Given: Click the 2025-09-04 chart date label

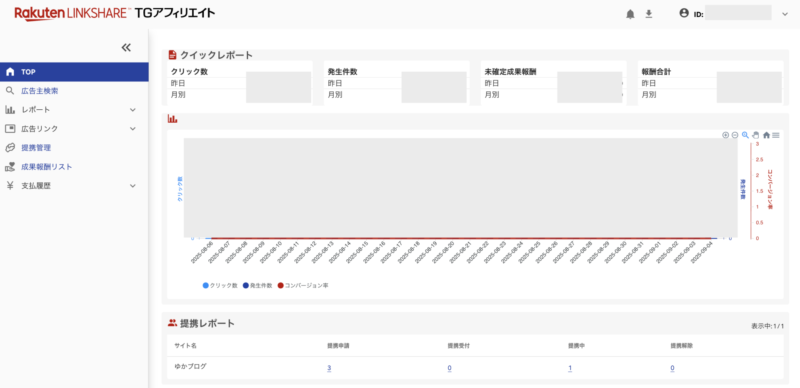Looking at the screenshot, I should pyautogui.click(x=702, y=253).
